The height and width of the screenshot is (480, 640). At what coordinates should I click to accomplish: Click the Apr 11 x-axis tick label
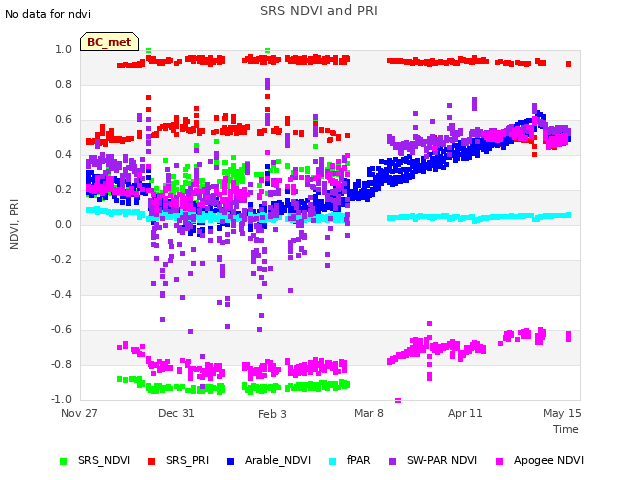(465, 413)
